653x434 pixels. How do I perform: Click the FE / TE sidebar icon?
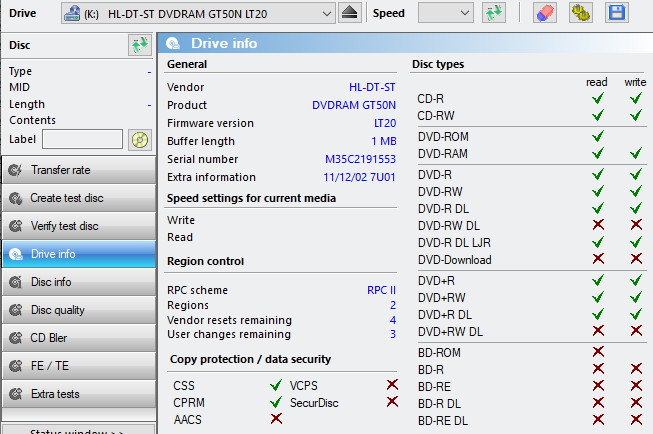coord(15,366)
